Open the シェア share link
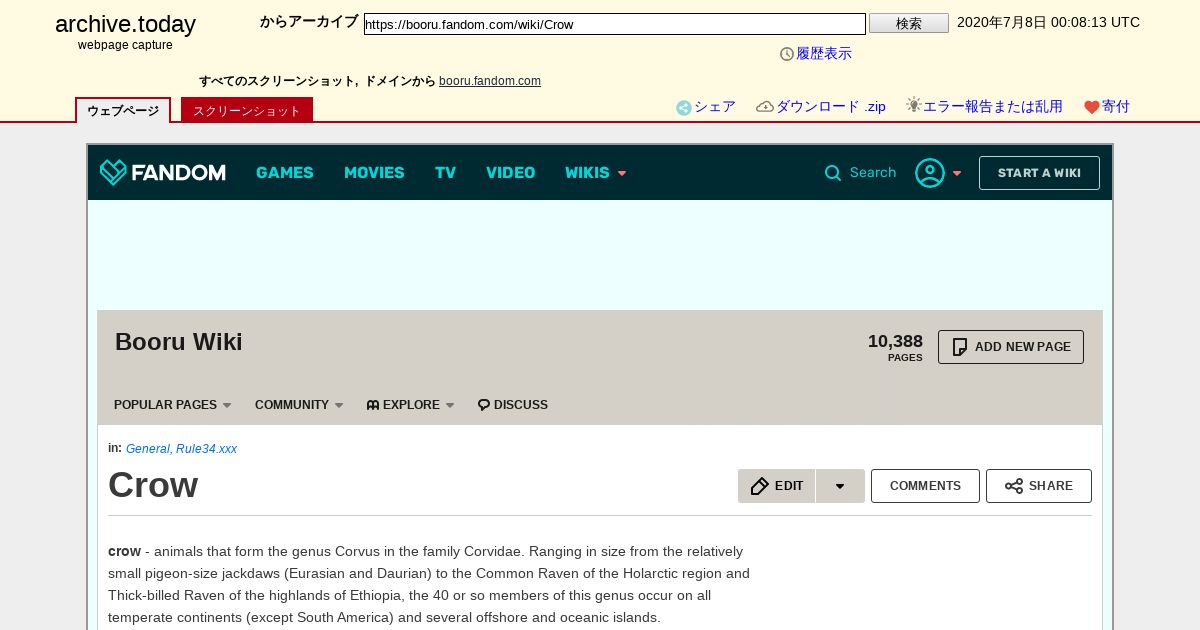The height and width of the screenshot is (630, 1200). pos(715,107)
